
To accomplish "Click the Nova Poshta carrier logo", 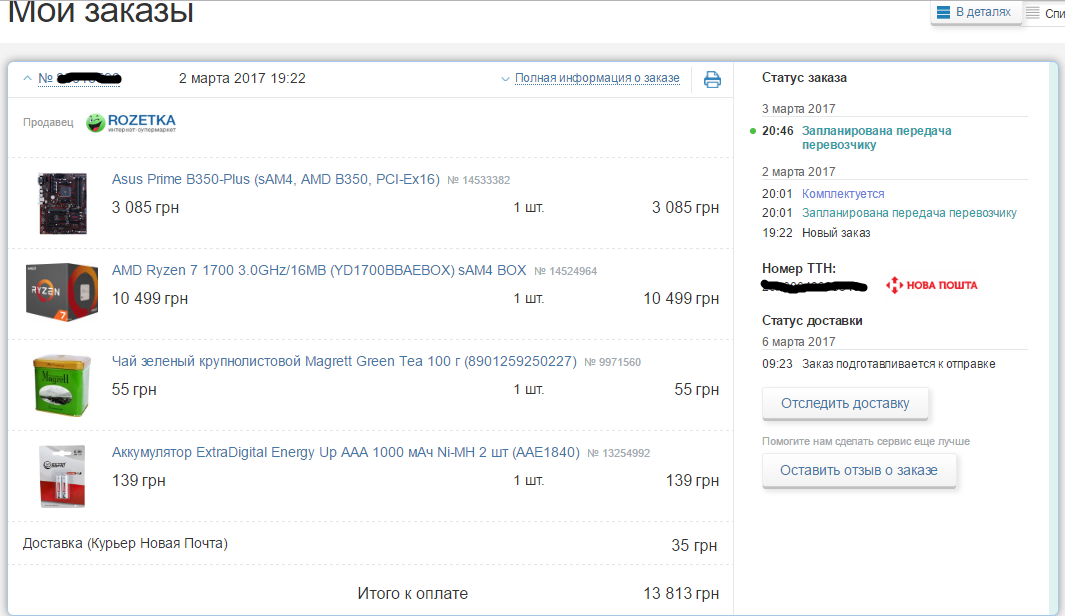I will pos(932,285).
